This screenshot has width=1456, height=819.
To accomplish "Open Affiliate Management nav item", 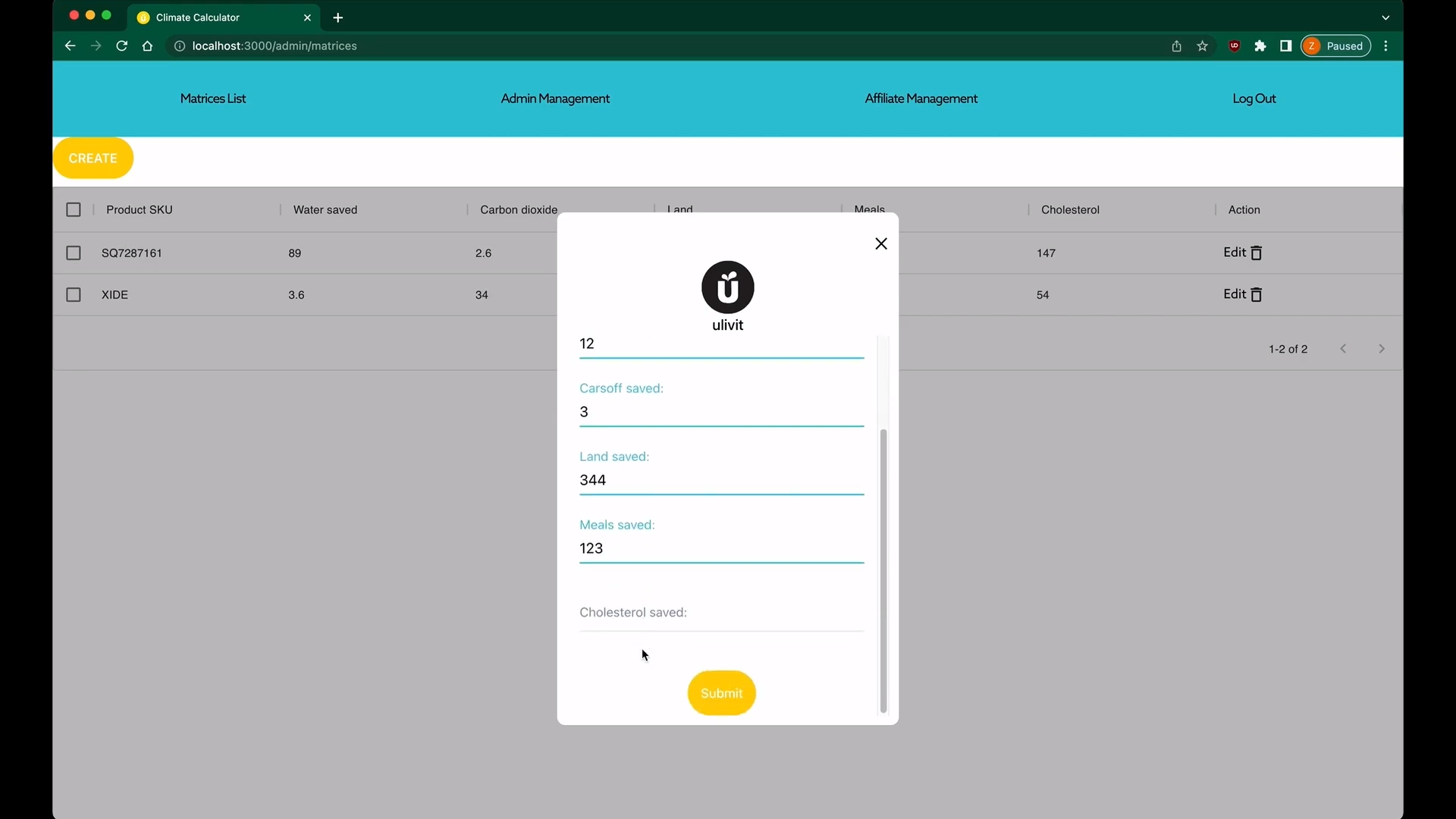I will [x=921, y=99].
